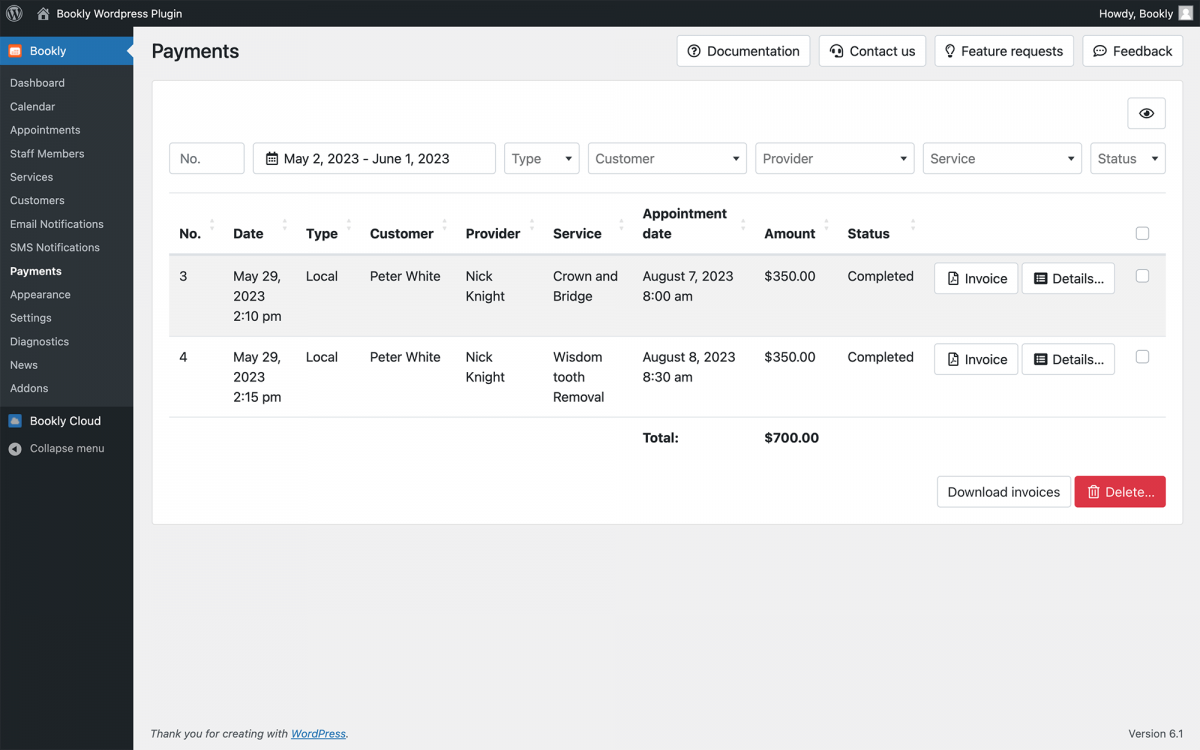Open the Type filter dropdown
This screenshot has width=1200, height=750.
click(541, 158)
